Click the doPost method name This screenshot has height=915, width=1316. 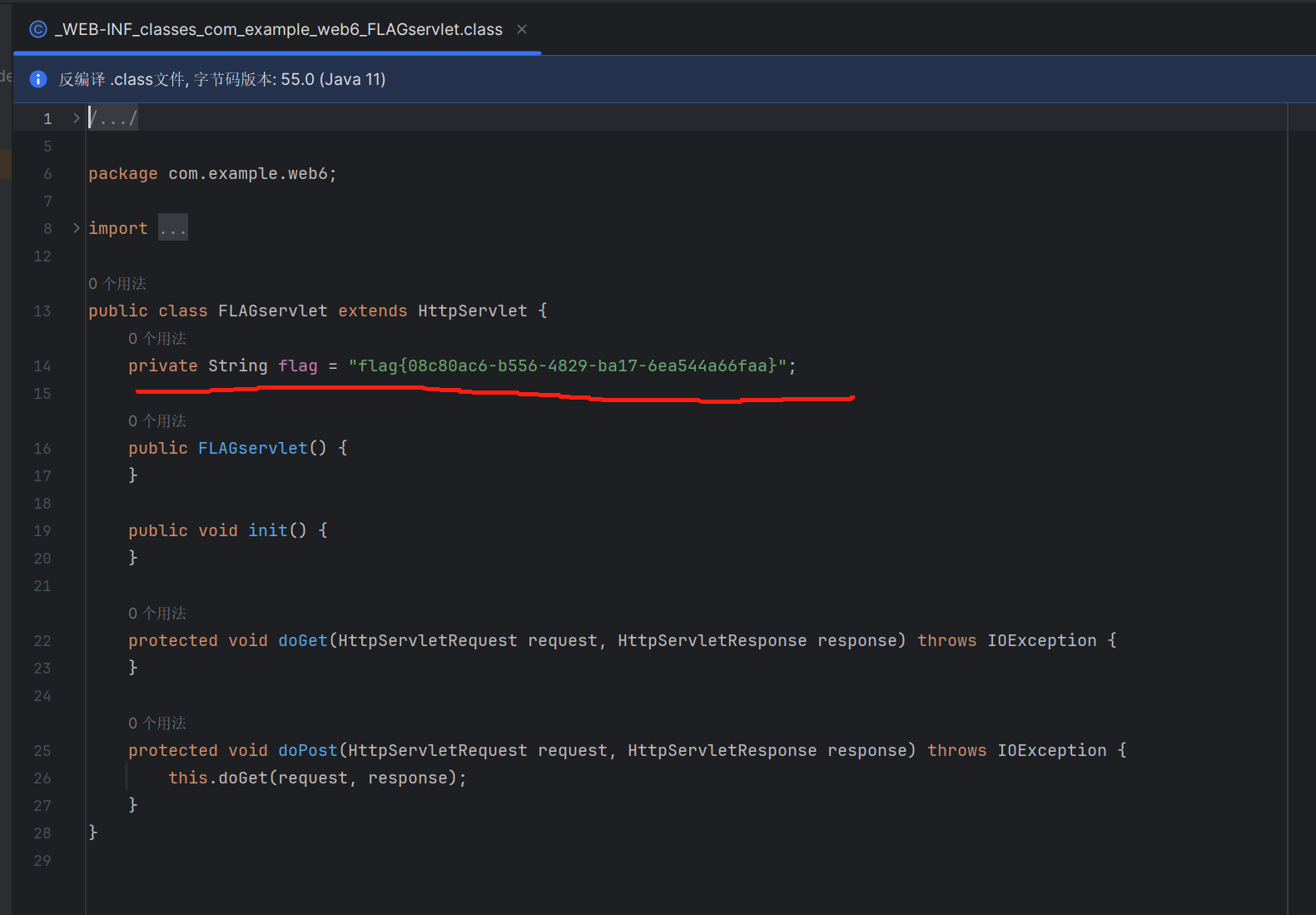(307, 750)
